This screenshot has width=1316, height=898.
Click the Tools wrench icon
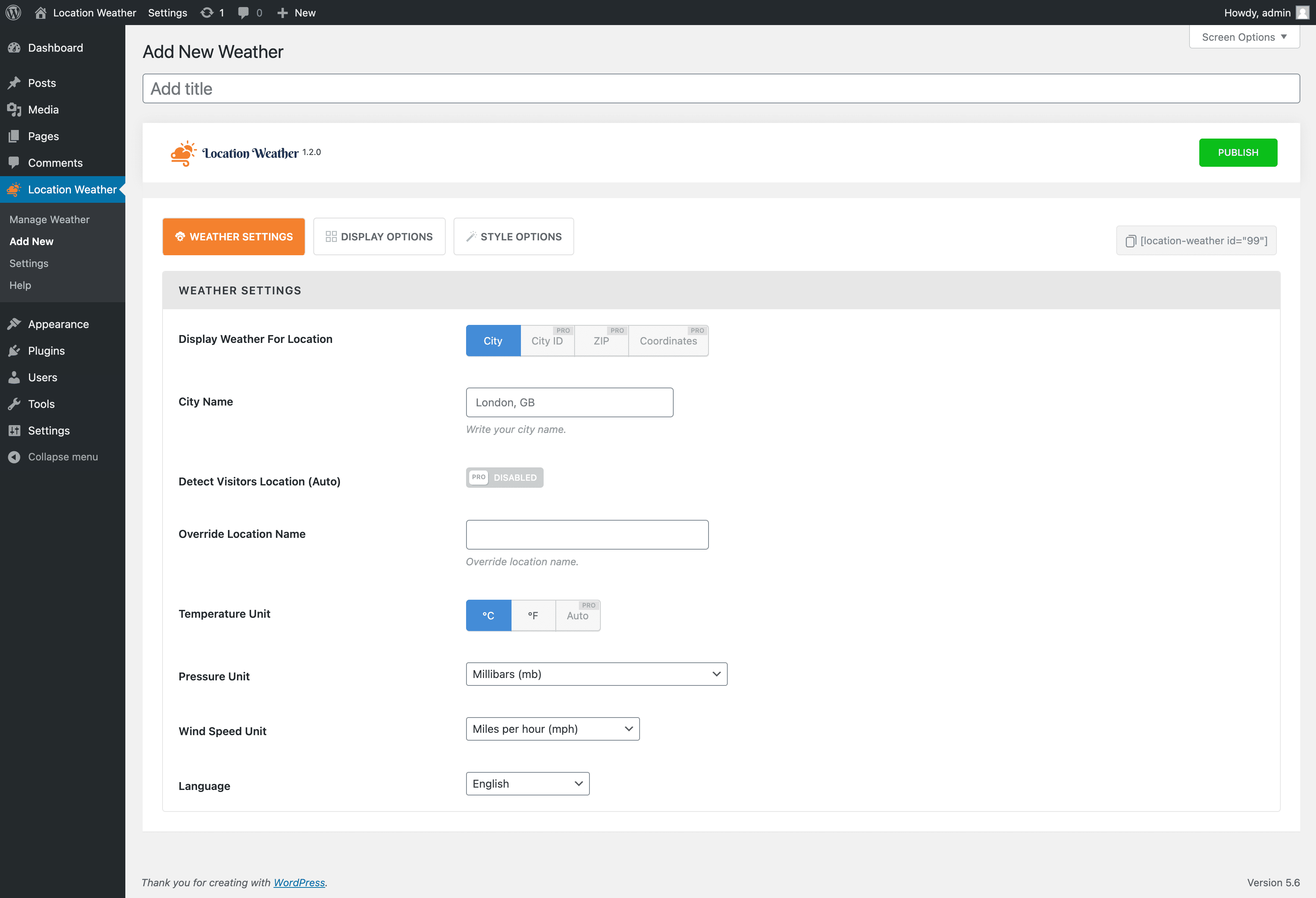point(14,404)
